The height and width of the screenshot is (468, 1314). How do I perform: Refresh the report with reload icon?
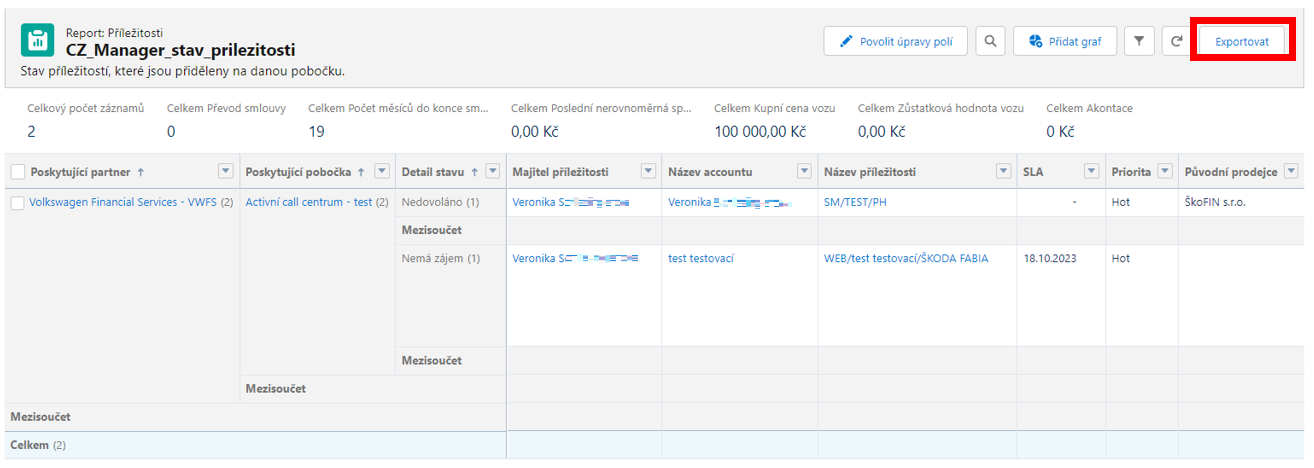1177,41
